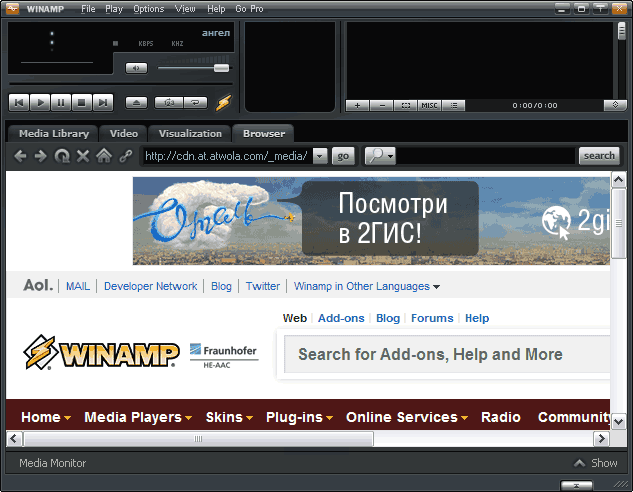The image size is (633, 492).
Task: Skip to next track button
Action: (103, 103)
